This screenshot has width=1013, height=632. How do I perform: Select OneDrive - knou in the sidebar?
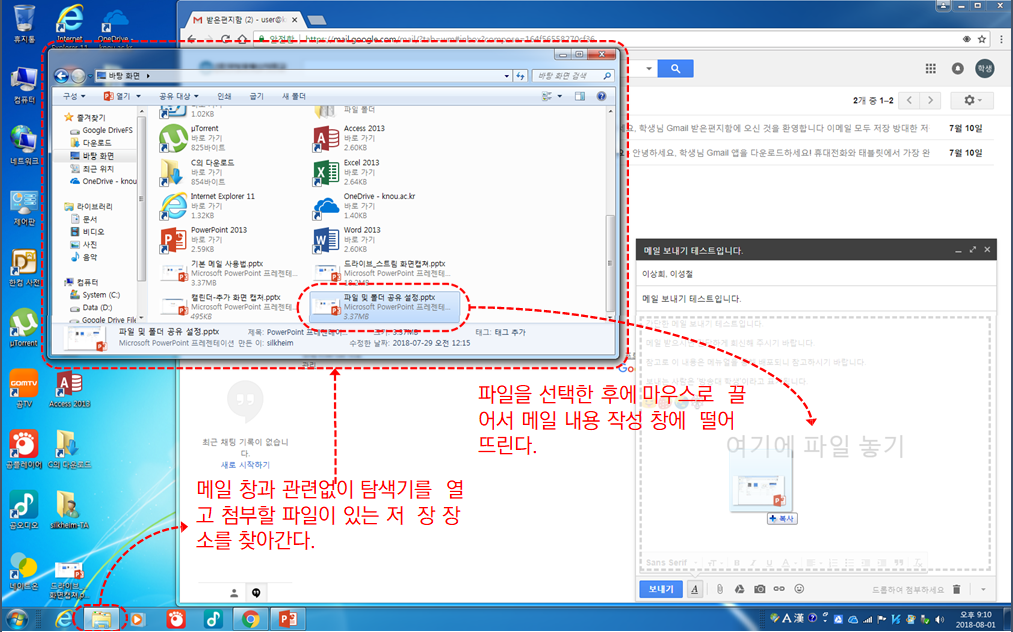[103, 182]
